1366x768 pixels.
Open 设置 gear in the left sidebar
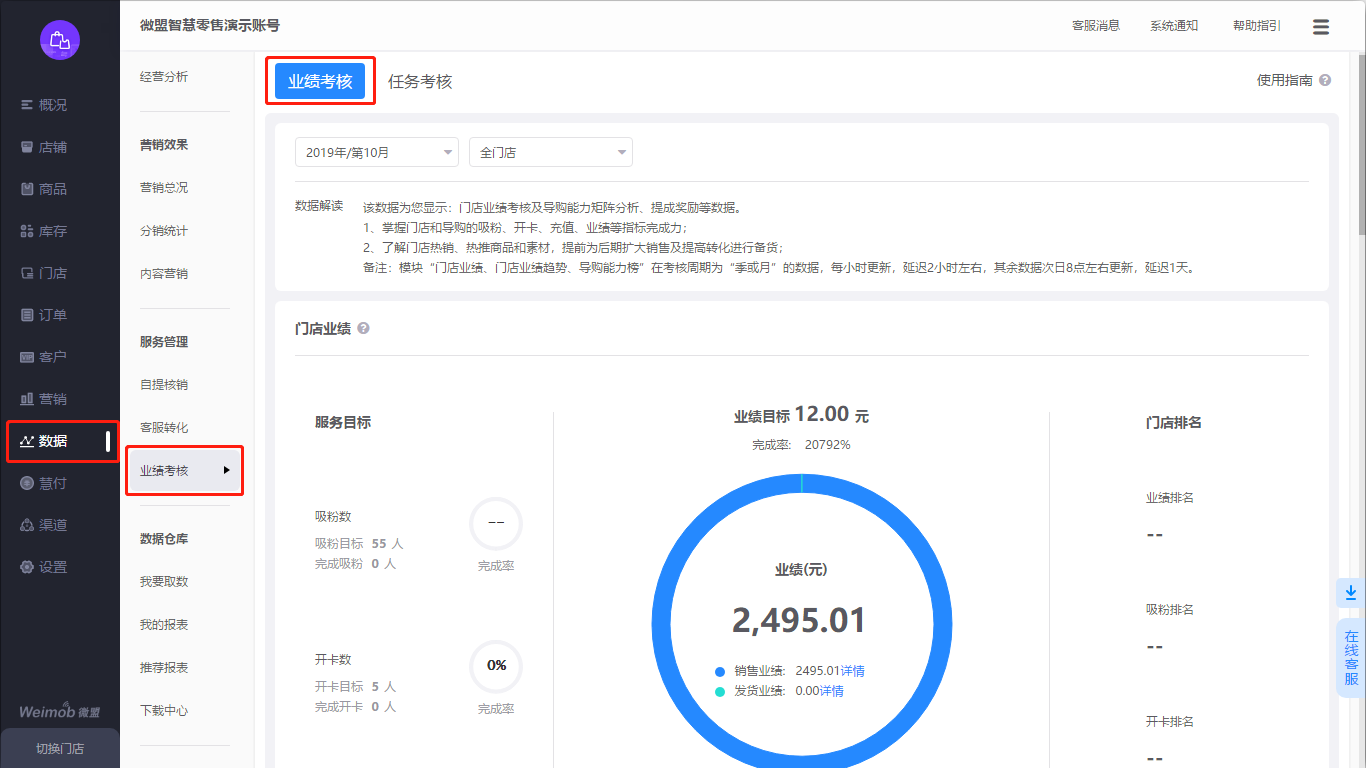[x=52, y=567]
